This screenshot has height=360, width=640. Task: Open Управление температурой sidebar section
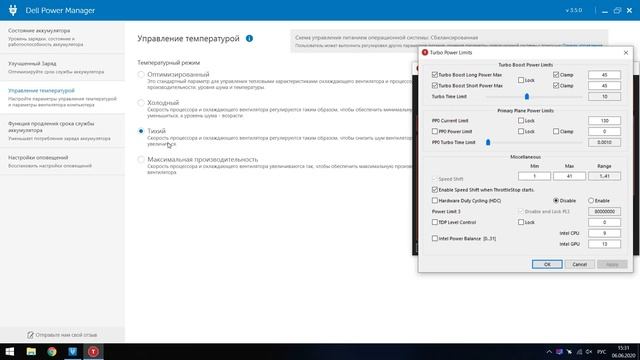(x=62, y=97)
